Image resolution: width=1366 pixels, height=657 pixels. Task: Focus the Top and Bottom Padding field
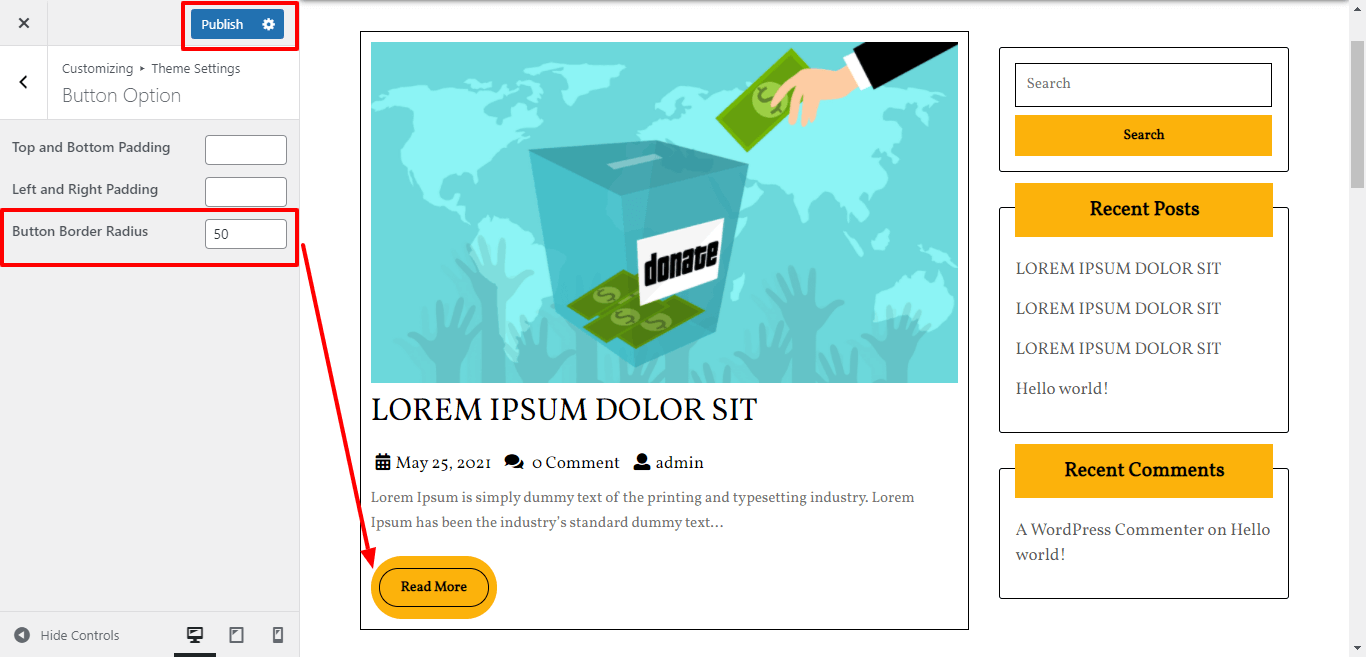246,150
